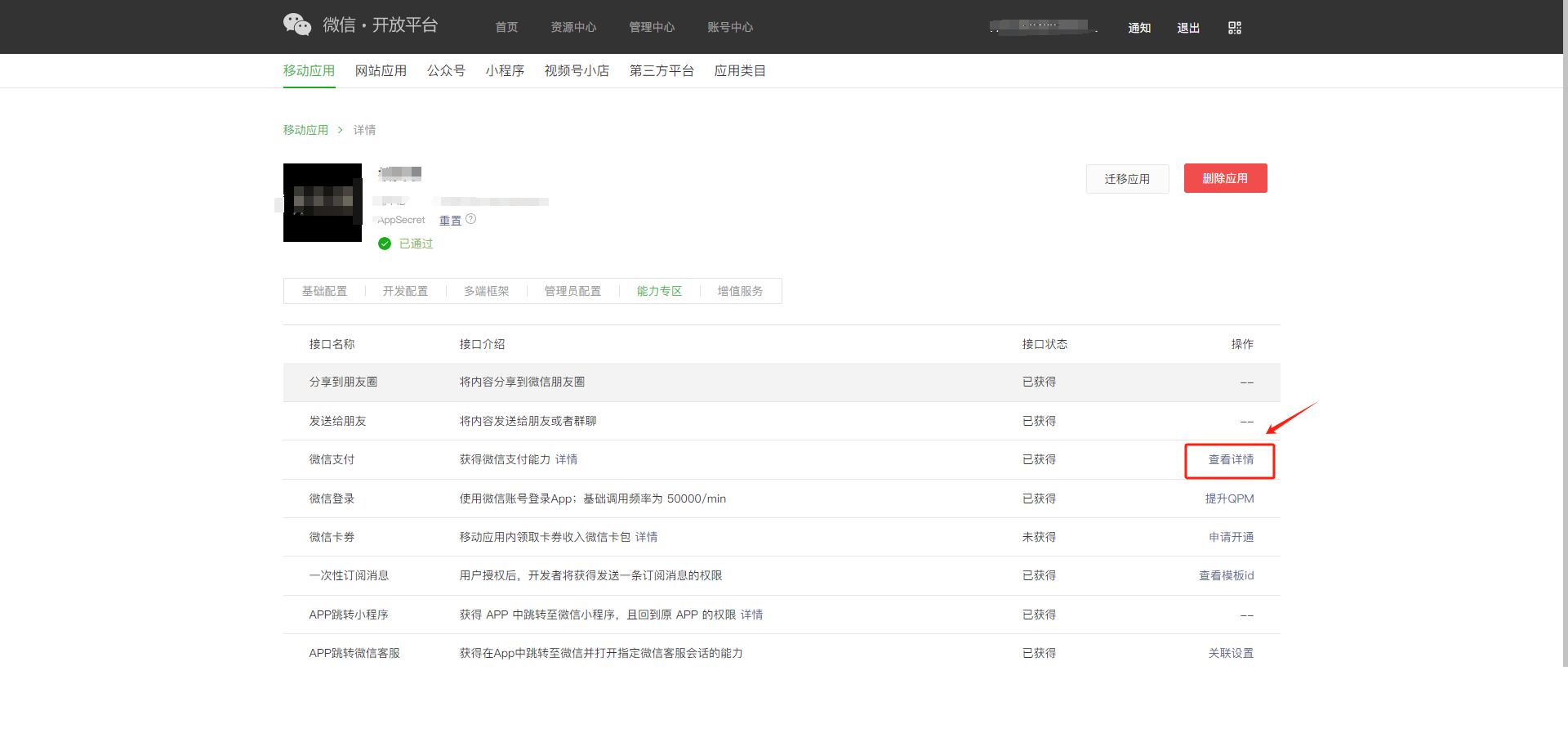
Task: Open 查看模板id for 一次性订阅消息
Action: [x=1226, y=576]
